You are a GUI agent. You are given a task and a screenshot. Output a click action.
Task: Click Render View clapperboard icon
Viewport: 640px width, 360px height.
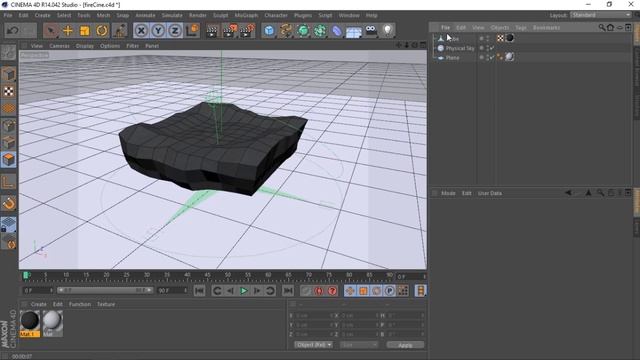click(x=212, y=31)
